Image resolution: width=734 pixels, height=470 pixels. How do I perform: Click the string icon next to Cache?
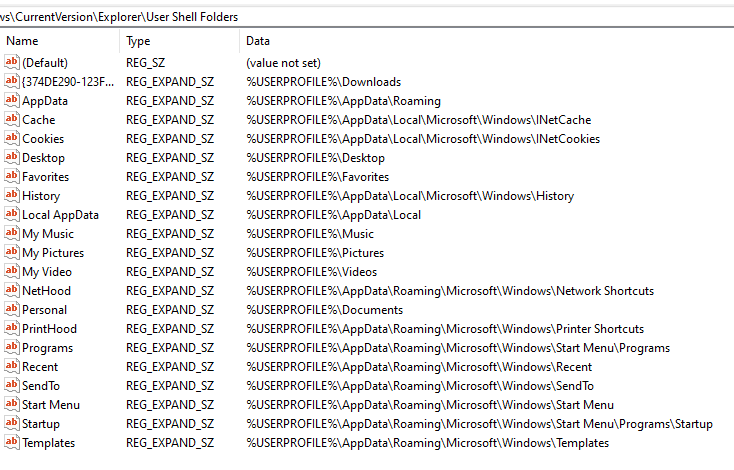click(x=12, y=119)
